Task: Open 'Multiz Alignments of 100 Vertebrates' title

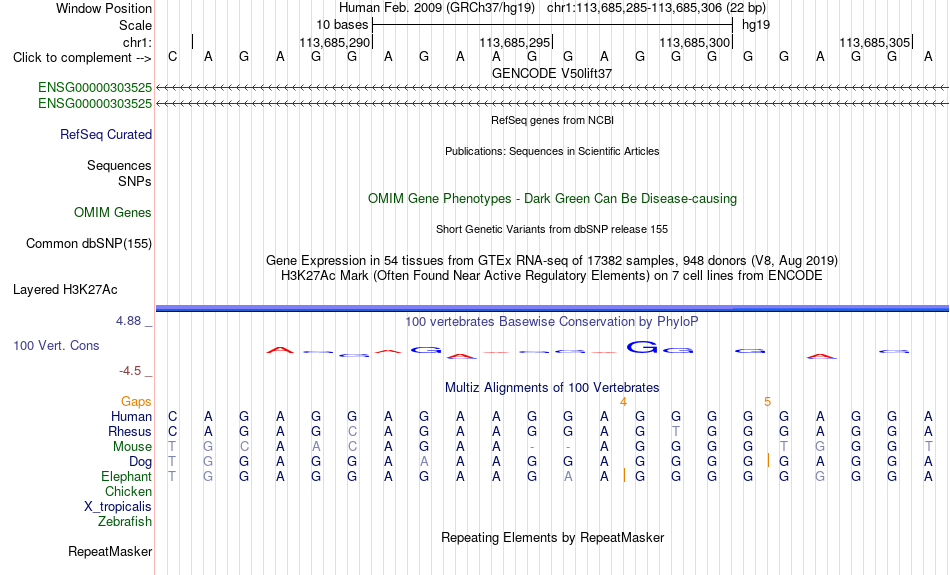Action: tap(552, 388)
